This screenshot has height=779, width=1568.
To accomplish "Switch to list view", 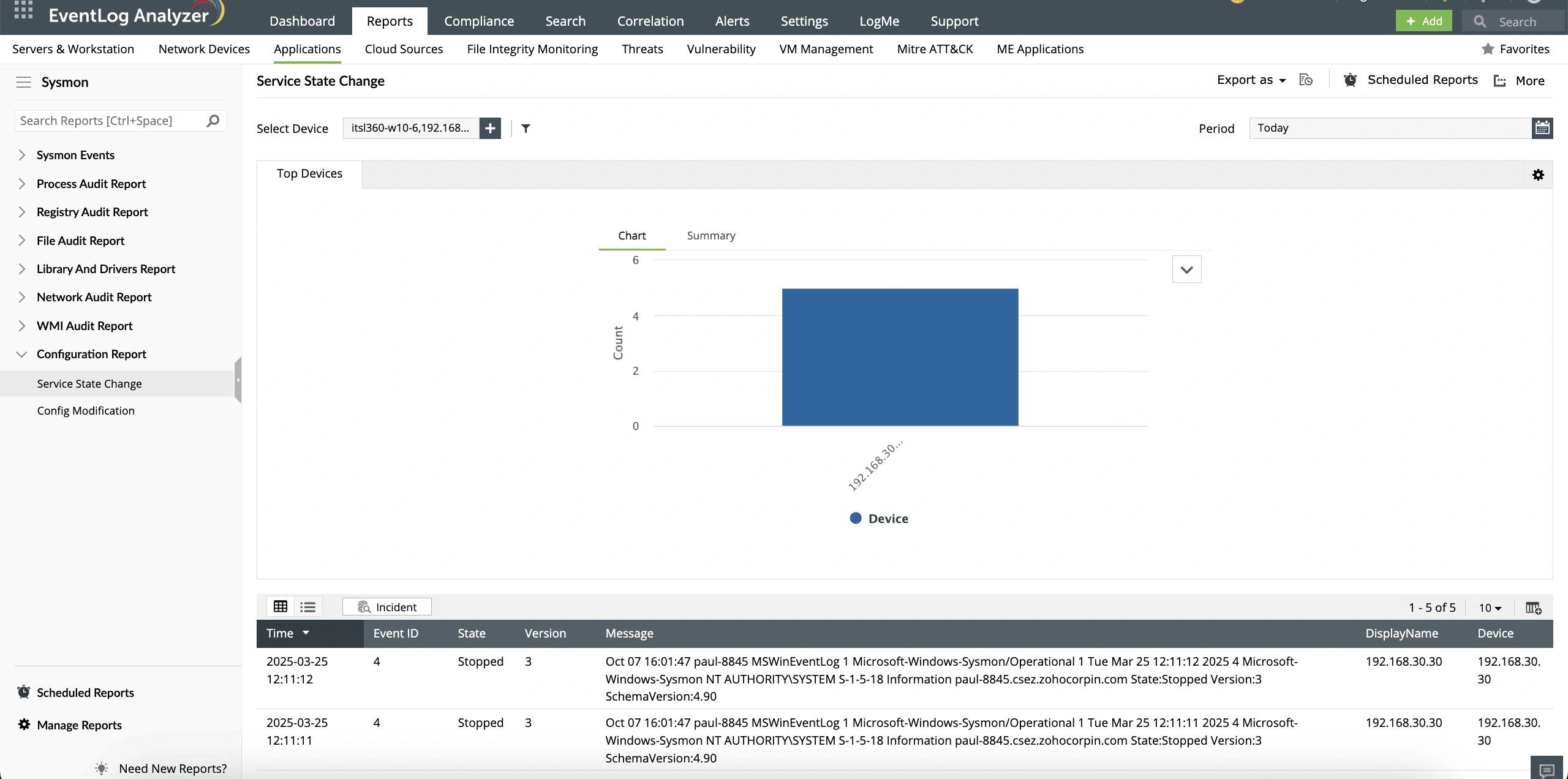I will coord(308,607).
